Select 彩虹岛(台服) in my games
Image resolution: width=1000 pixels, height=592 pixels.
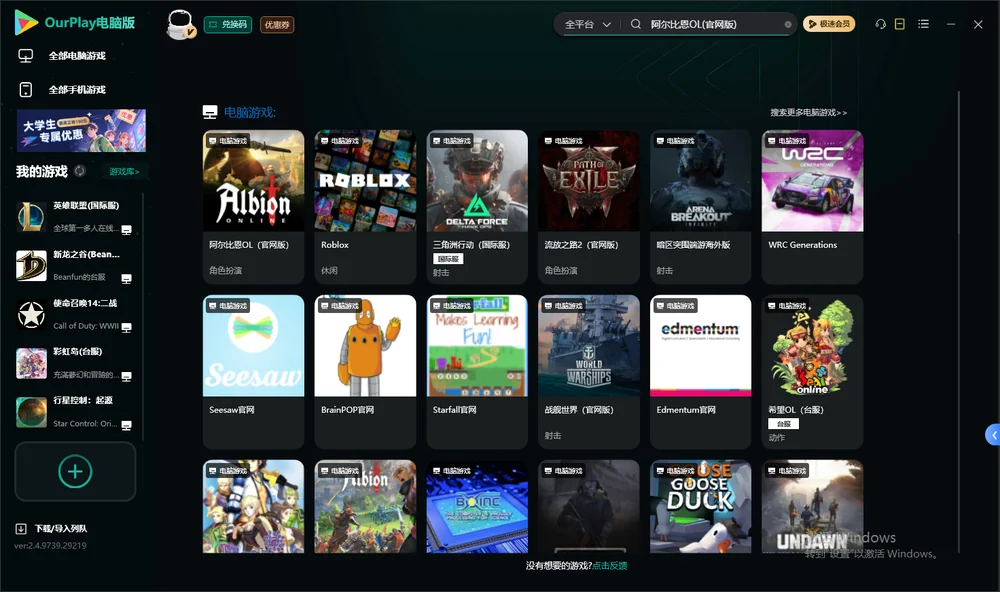tap(77, 363)
